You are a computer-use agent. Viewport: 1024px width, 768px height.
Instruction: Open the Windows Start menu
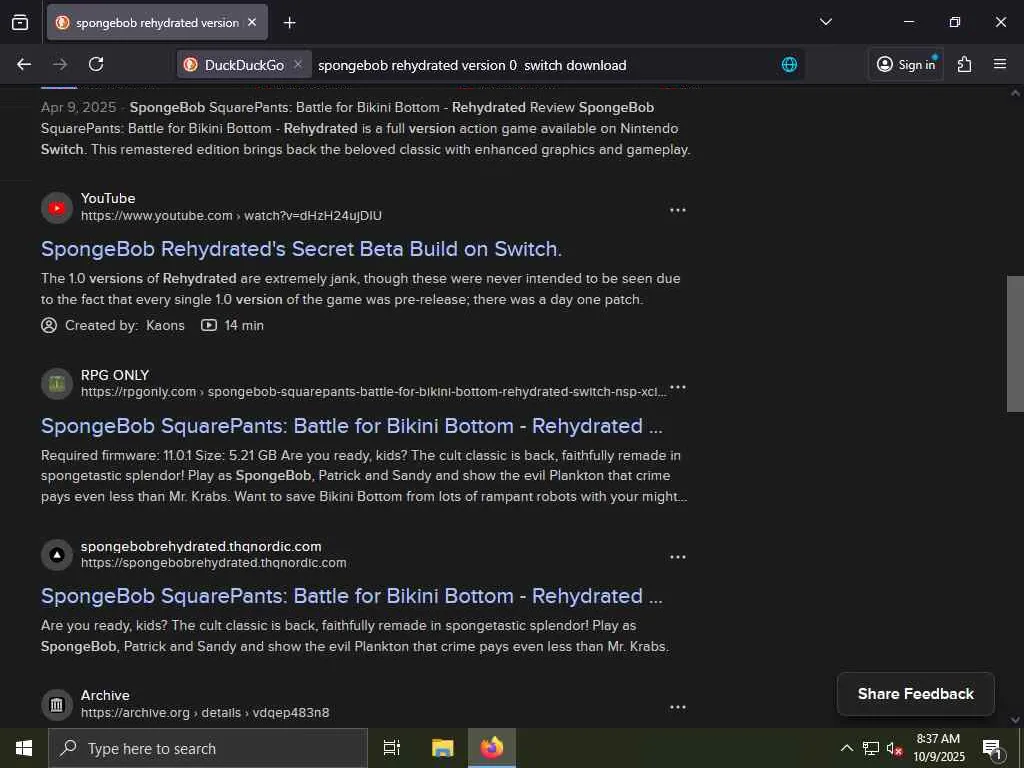coord(24,748)
